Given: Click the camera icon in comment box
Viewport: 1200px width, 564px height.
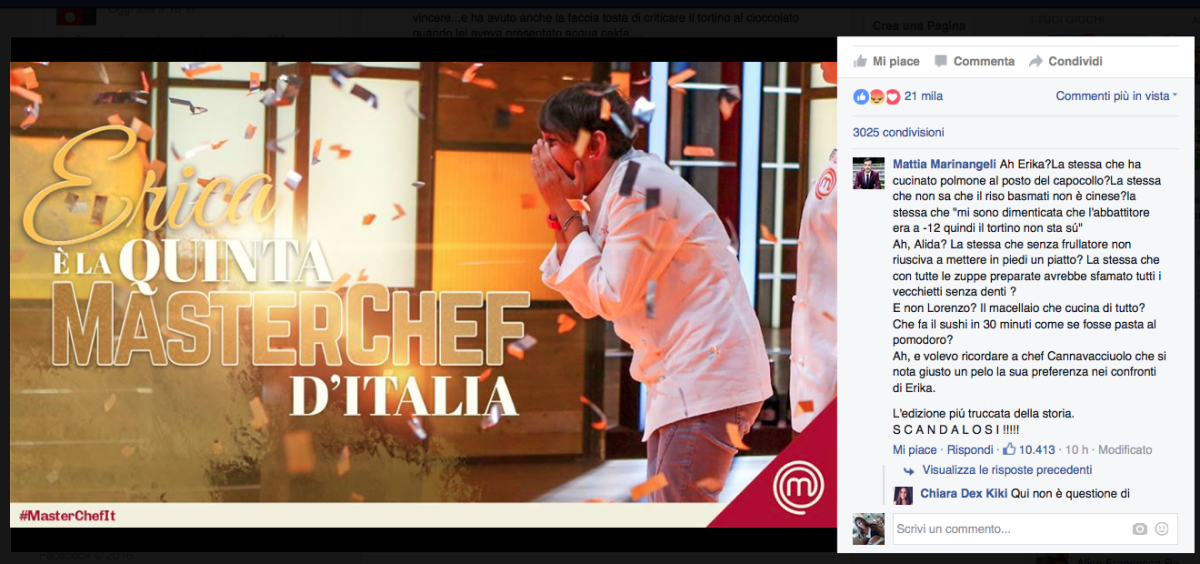Looking at the screenshot, I should coord(1139,529).
